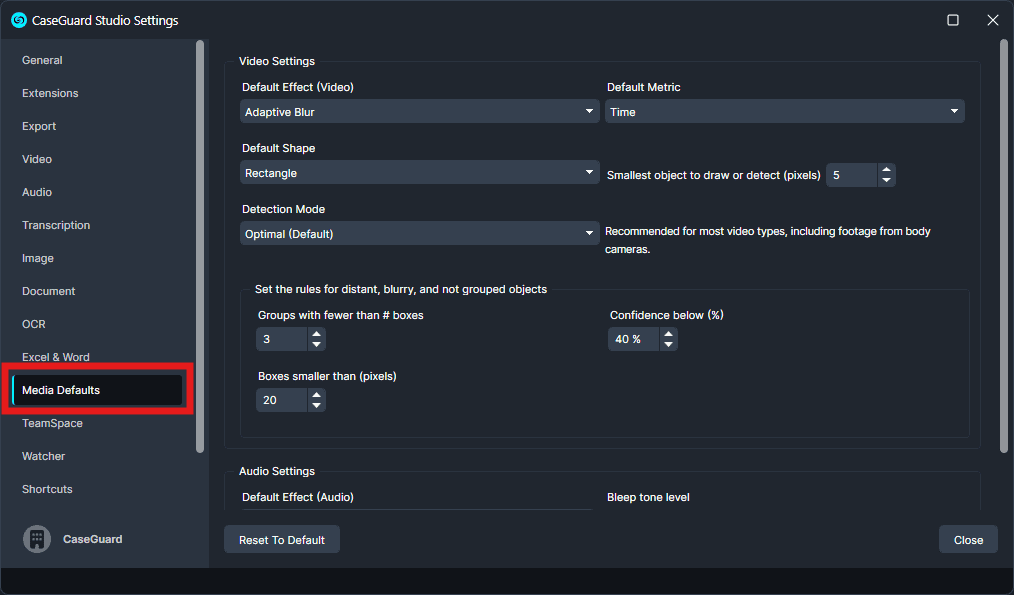Click the Reset To Default button

pos(282,540)
